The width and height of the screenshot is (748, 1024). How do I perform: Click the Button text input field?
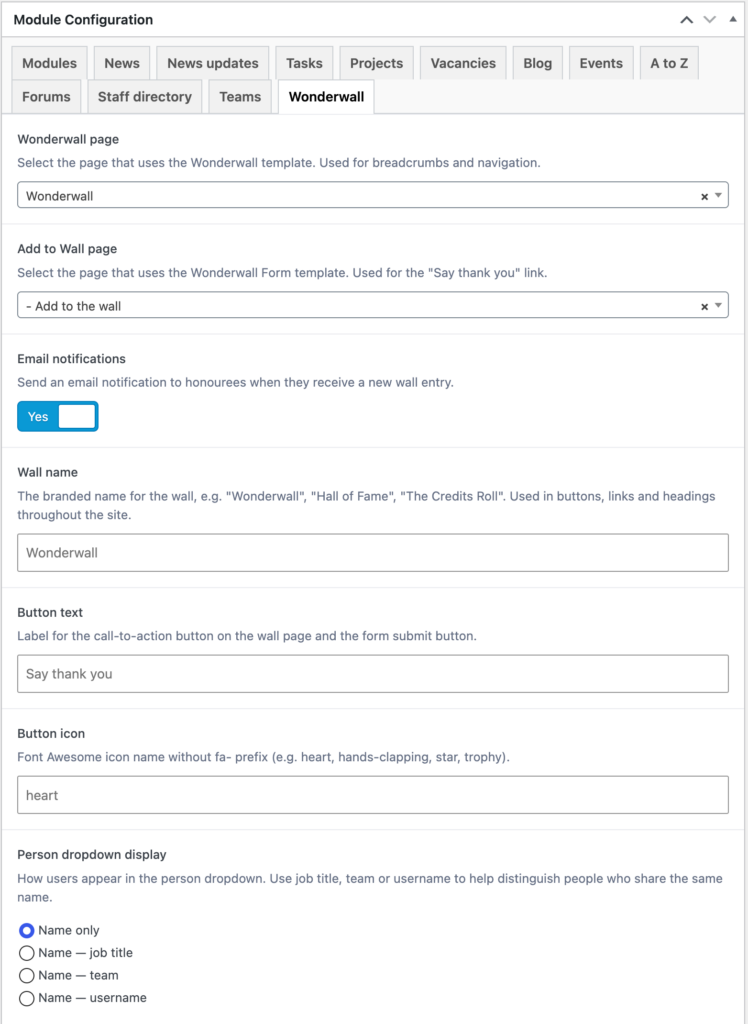(373, 674)
